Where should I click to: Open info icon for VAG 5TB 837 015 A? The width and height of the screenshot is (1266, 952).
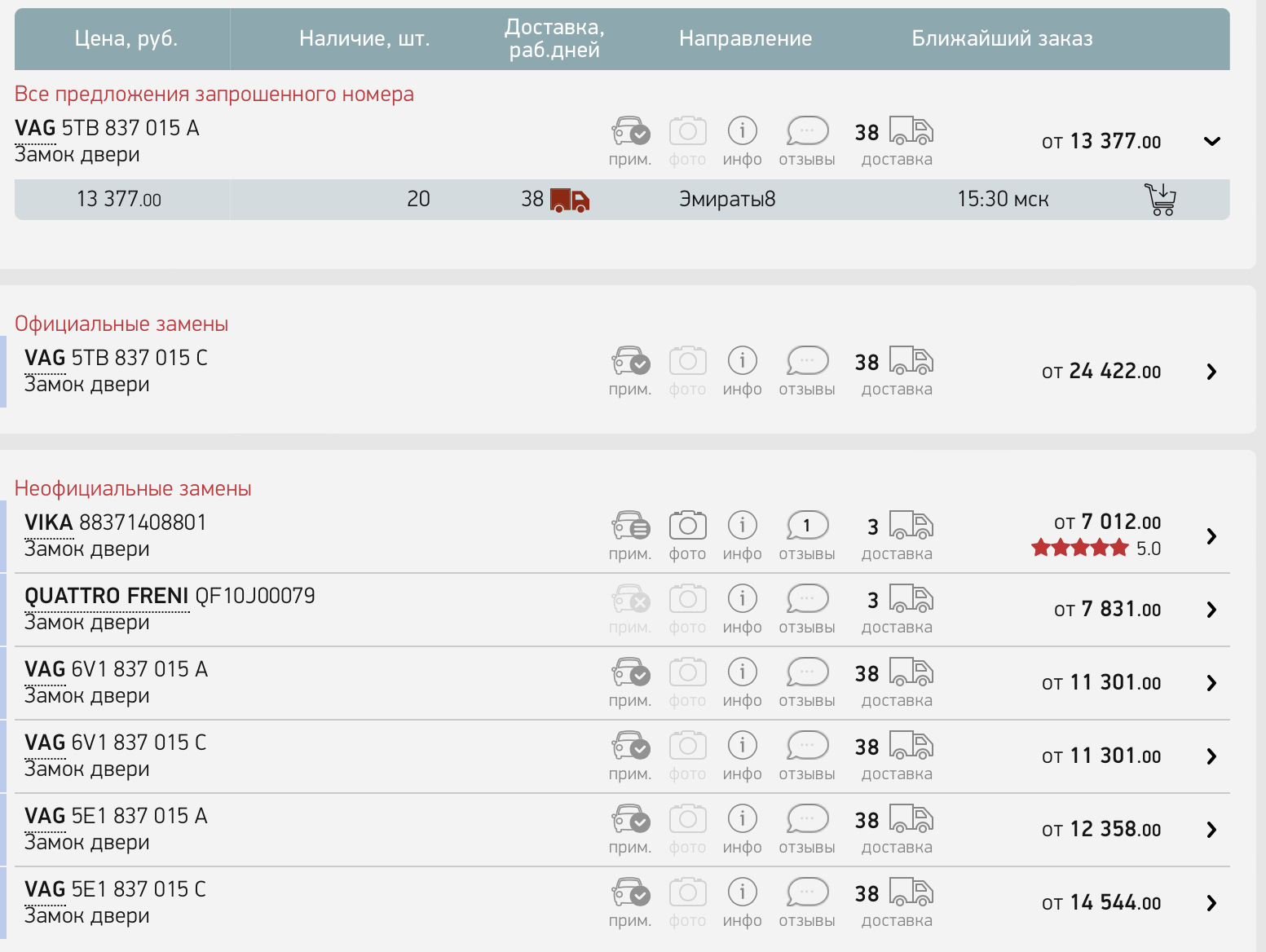point(742,130)
